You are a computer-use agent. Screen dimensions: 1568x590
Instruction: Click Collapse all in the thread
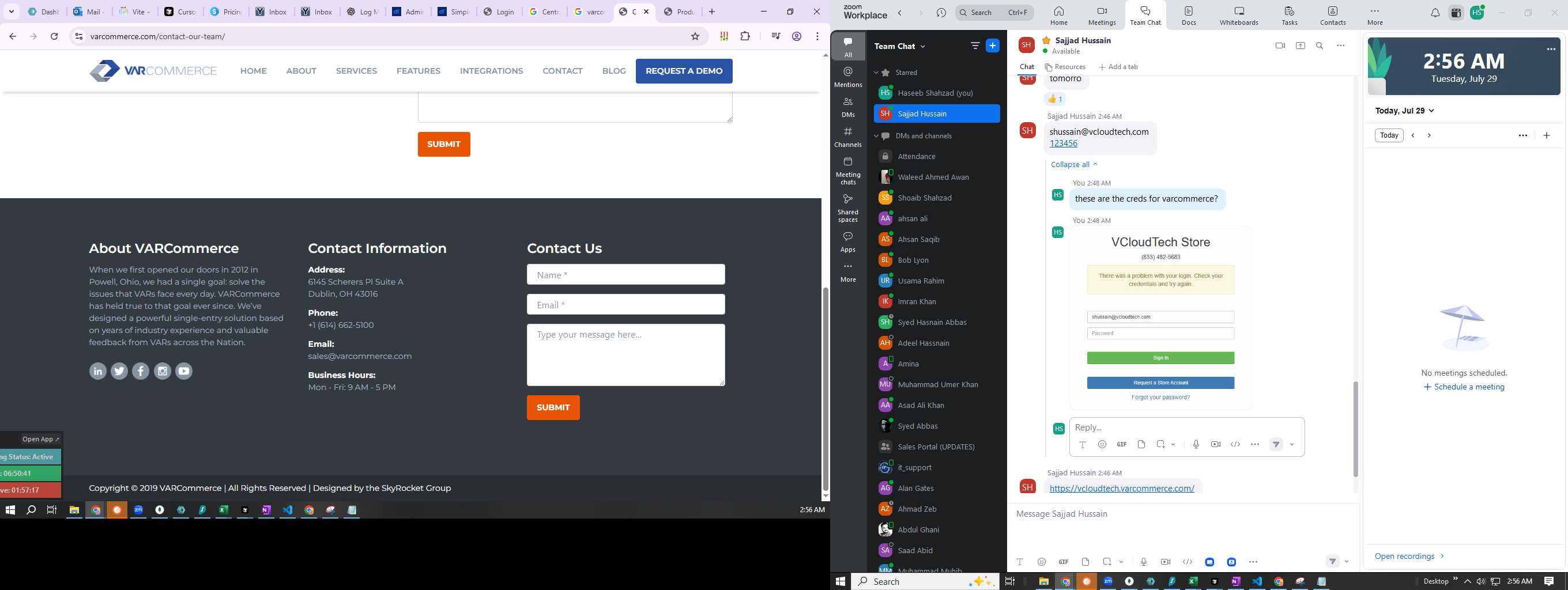point(1074,164)
